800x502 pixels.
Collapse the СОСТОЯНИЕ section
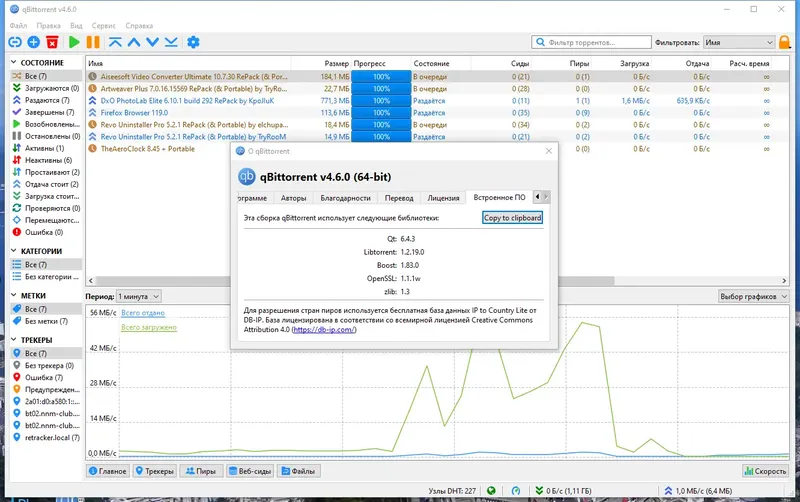point(14,62)
